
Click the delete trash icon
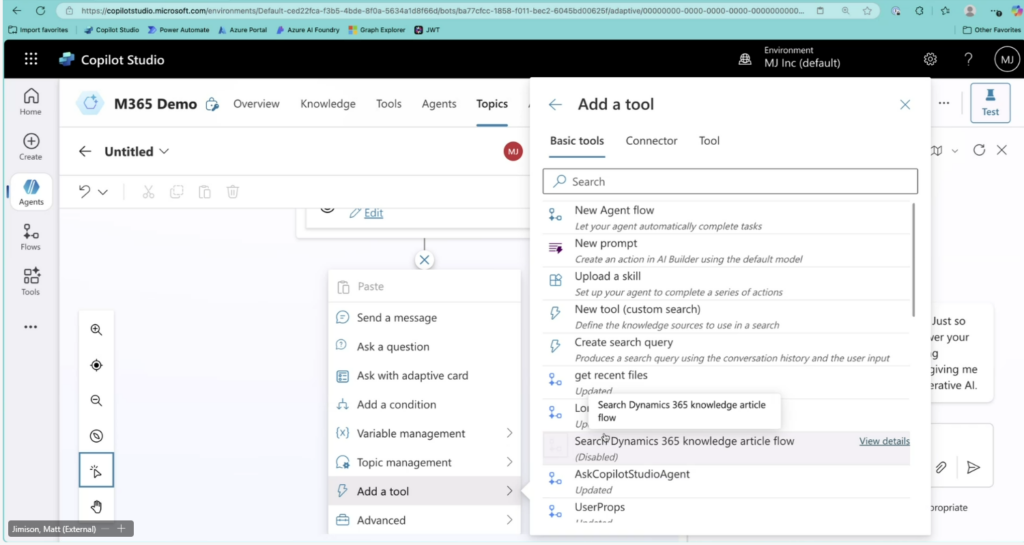[x=232, y=191]
